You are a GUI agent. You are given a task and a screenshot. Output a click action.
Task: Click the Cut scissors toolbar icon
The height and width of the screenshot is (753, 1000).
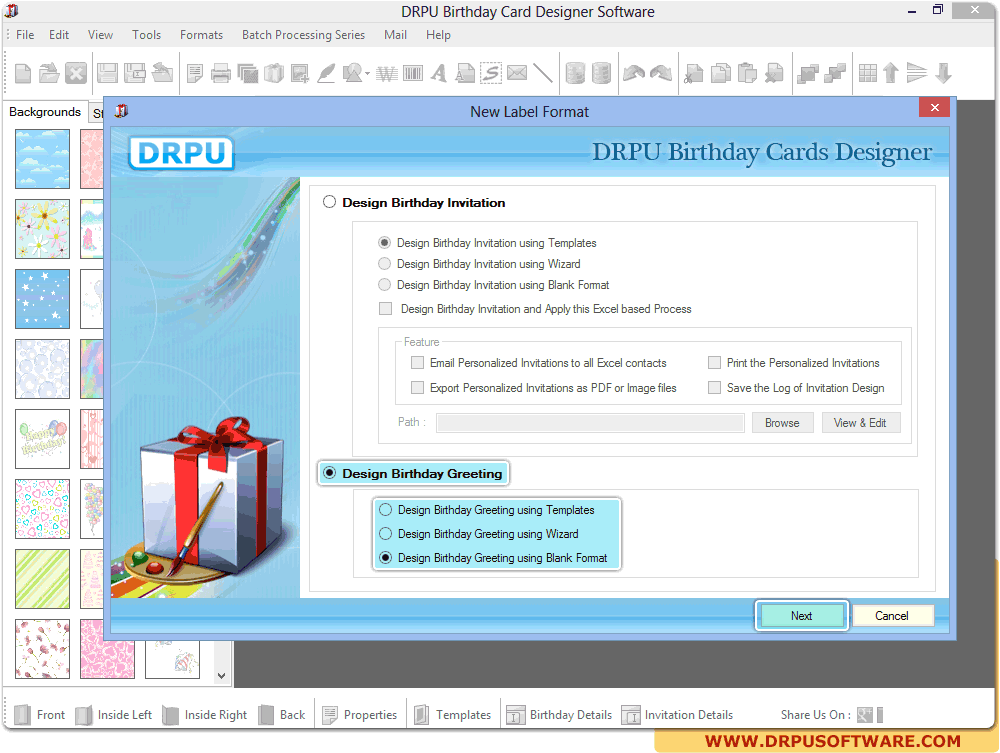coord(693,73)
